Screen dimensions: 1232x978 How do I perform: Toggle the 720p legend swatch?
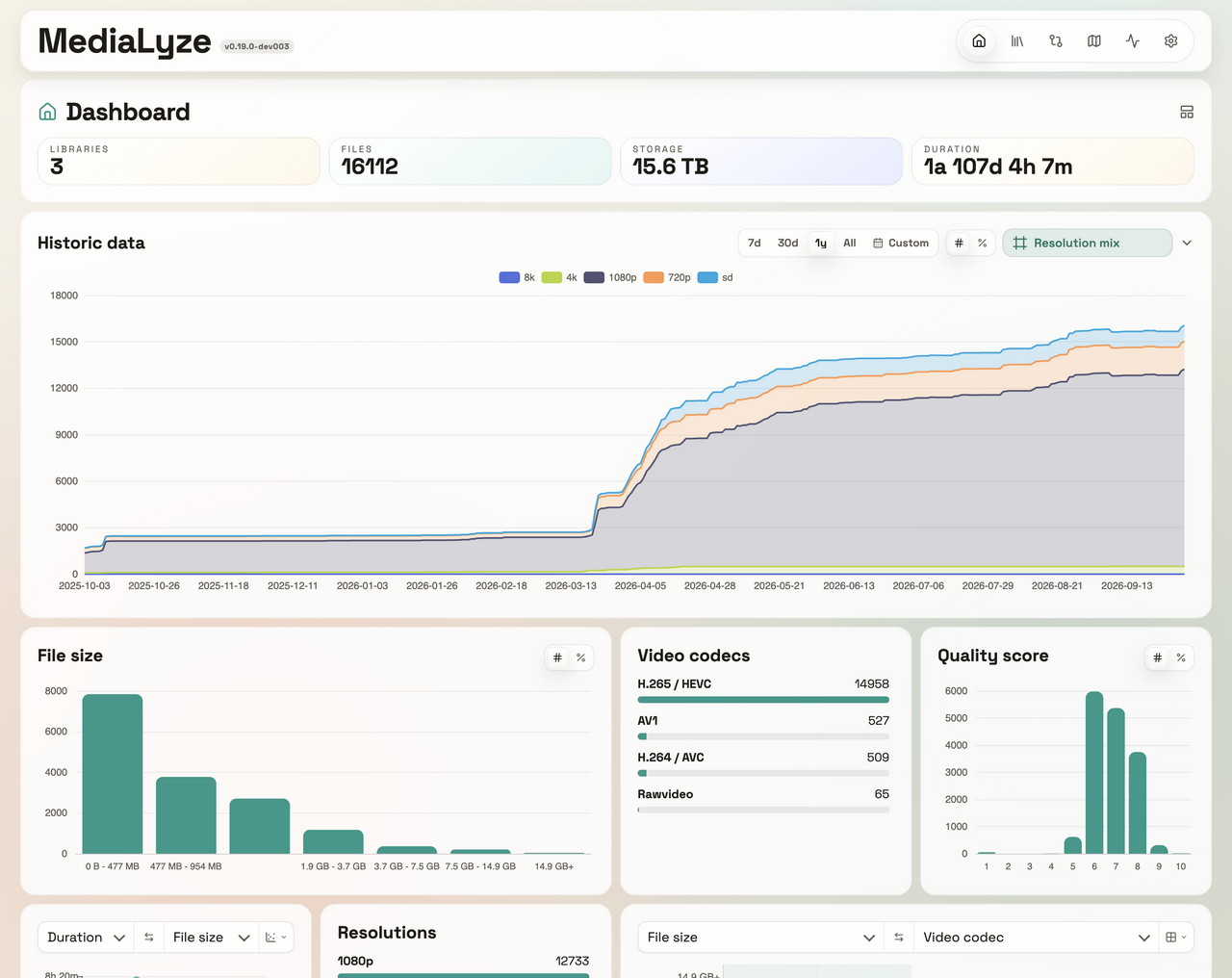point(654,277)
